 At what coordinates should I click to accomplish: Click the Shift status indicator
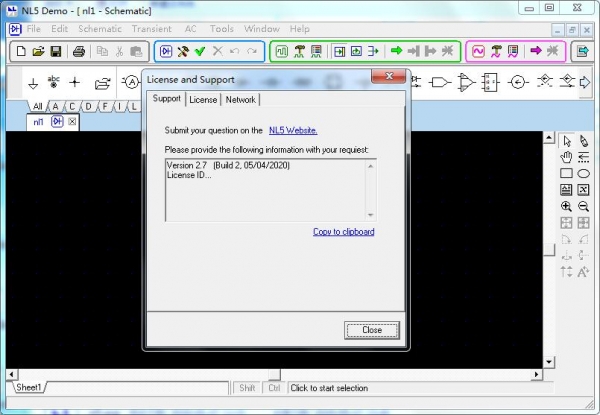(247, 388)
